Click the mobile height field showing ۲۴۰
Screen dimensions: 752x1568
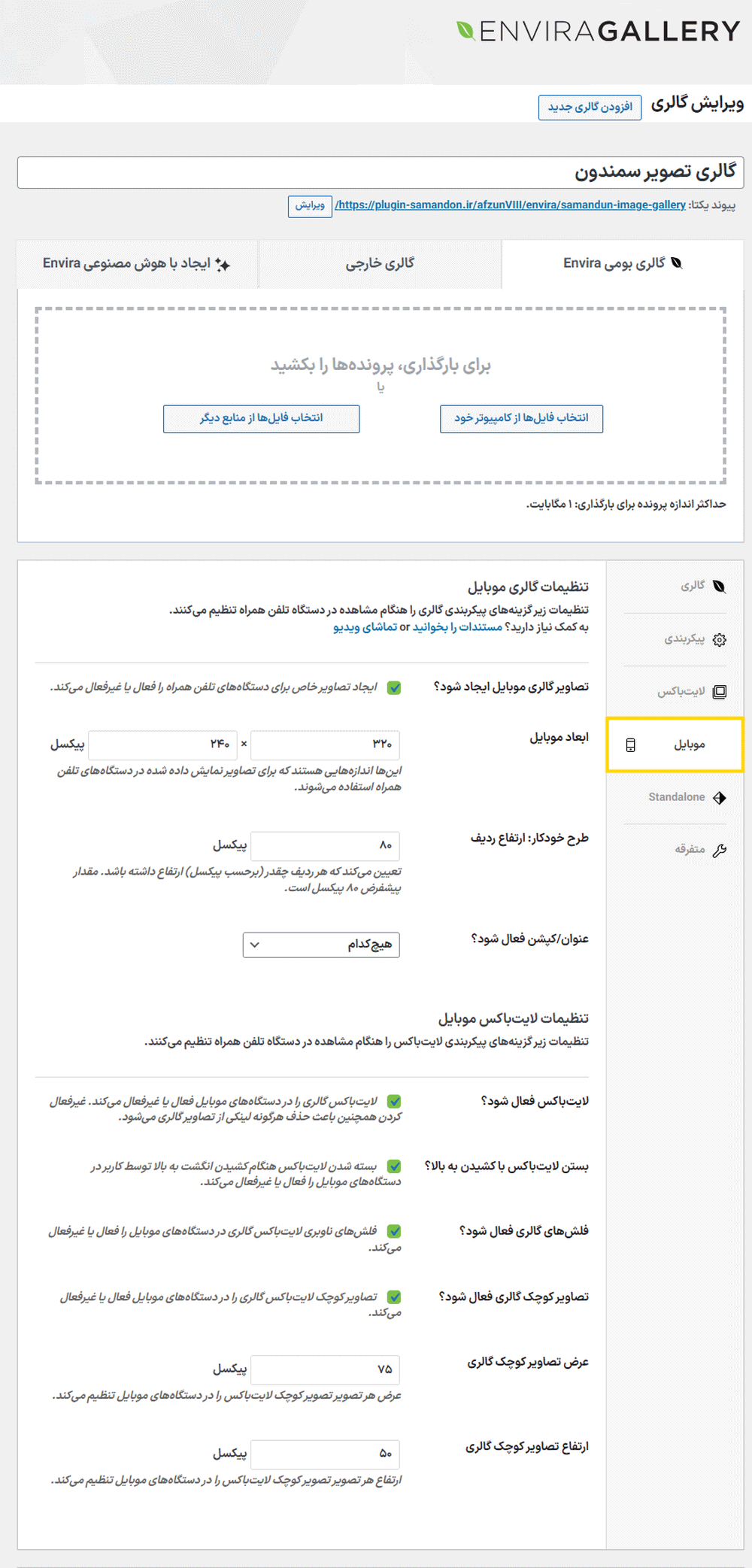162,744
